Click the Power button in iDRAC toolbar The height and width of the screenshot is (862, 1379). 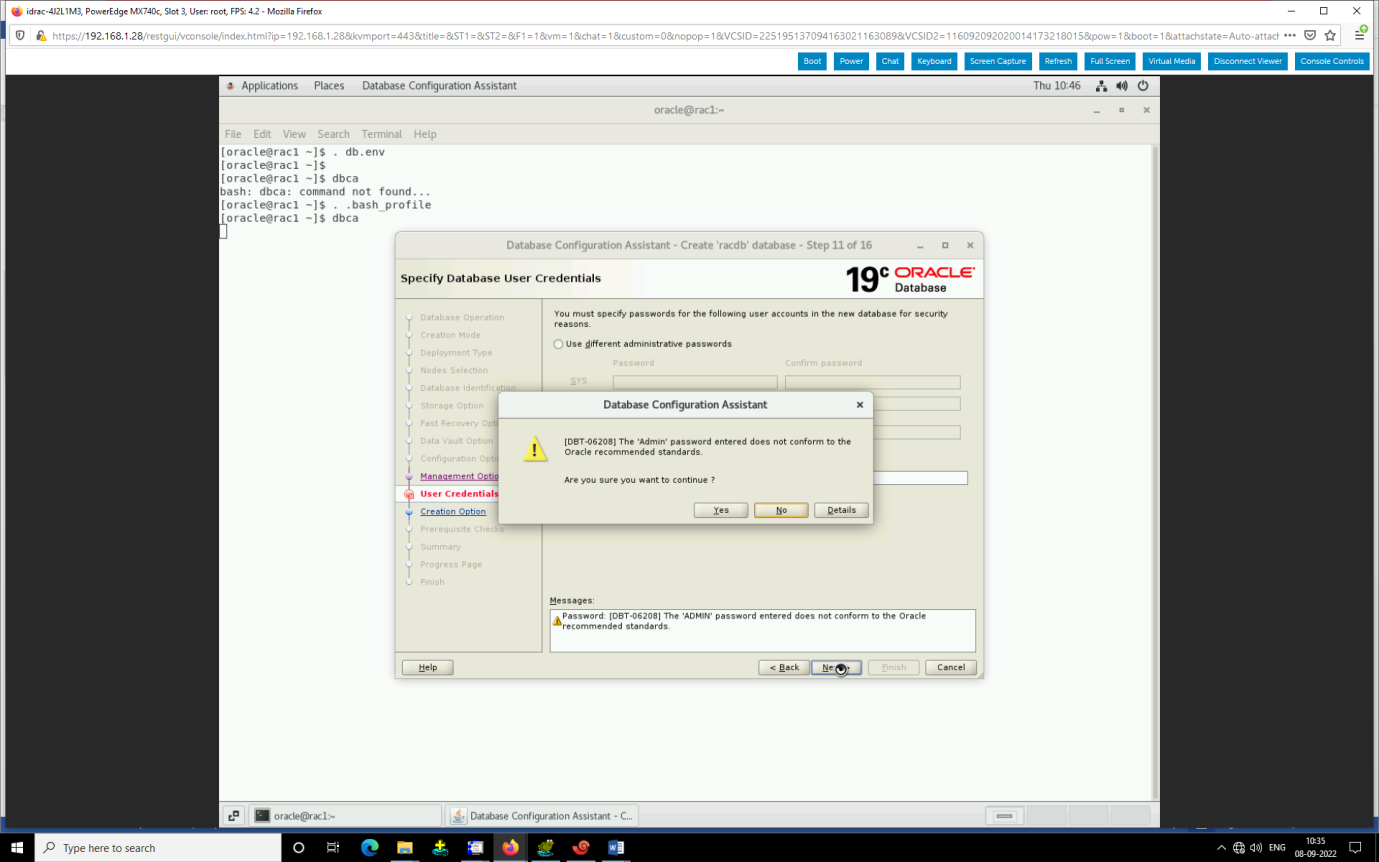(851, 61)
